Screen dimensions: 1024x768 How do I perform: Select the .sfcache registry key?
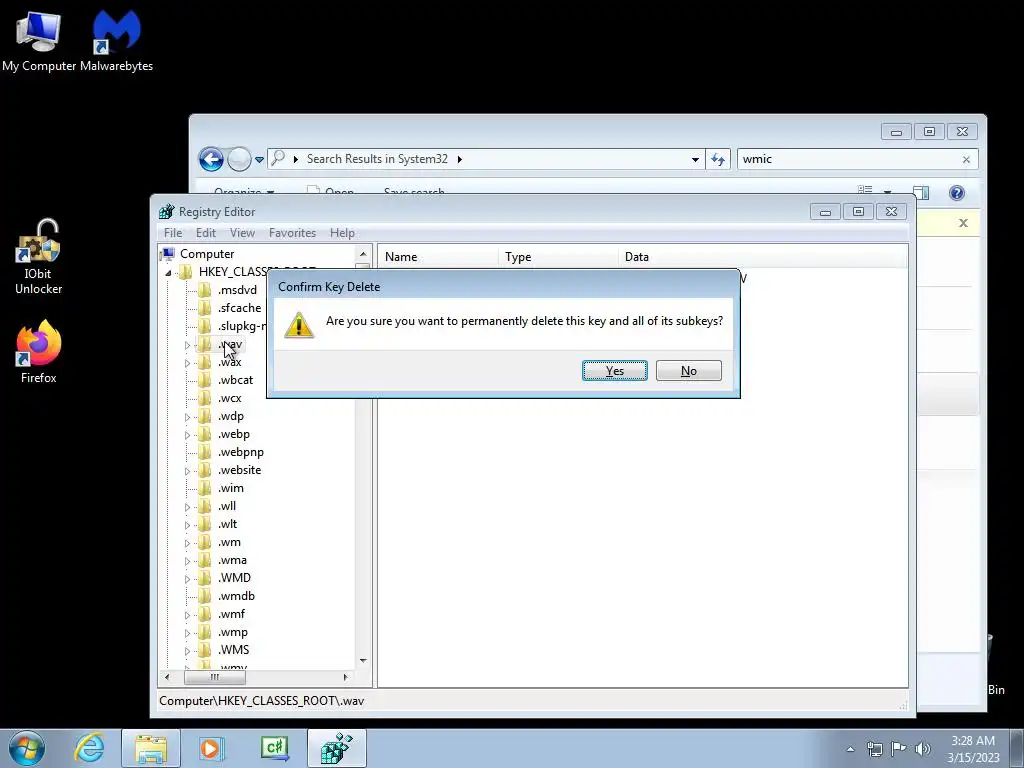[240, 308]
